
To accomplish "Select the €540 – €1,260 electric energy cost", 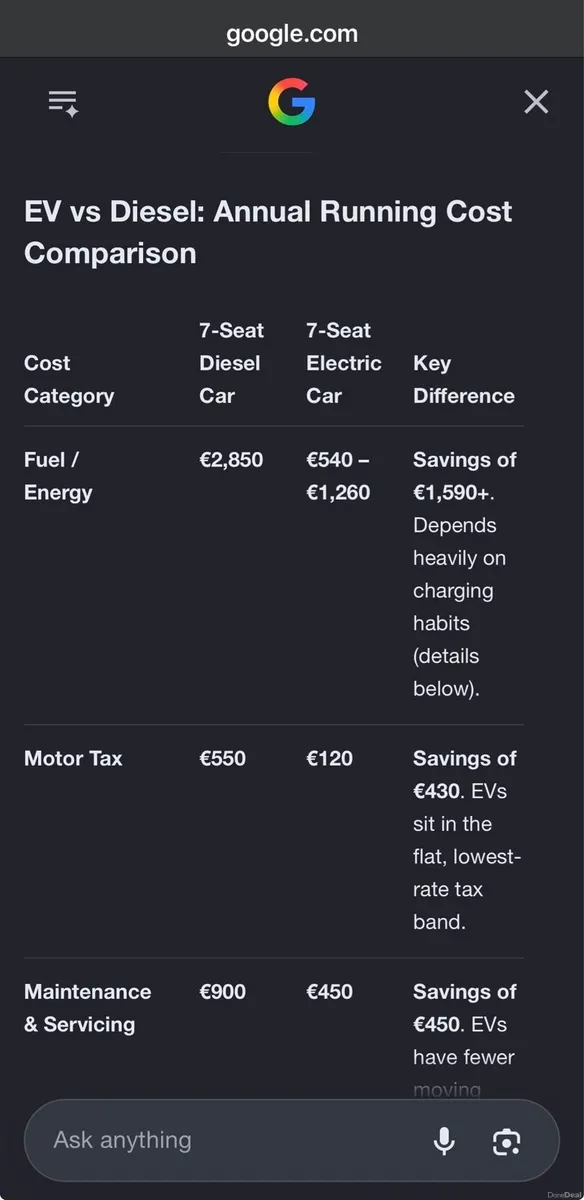I will 338,476.
